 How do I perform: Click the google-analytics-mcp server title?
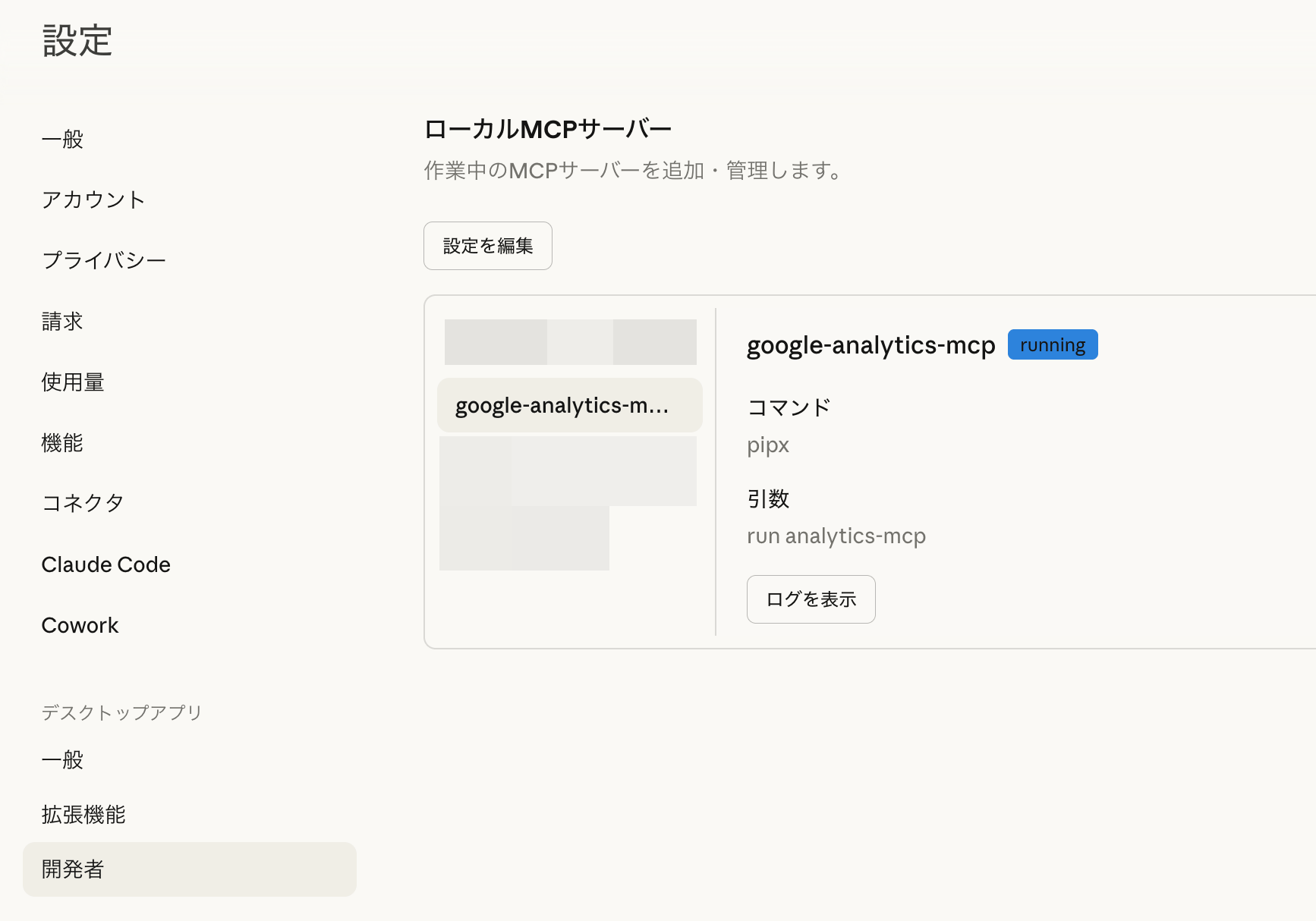click(x=870, y=345)
